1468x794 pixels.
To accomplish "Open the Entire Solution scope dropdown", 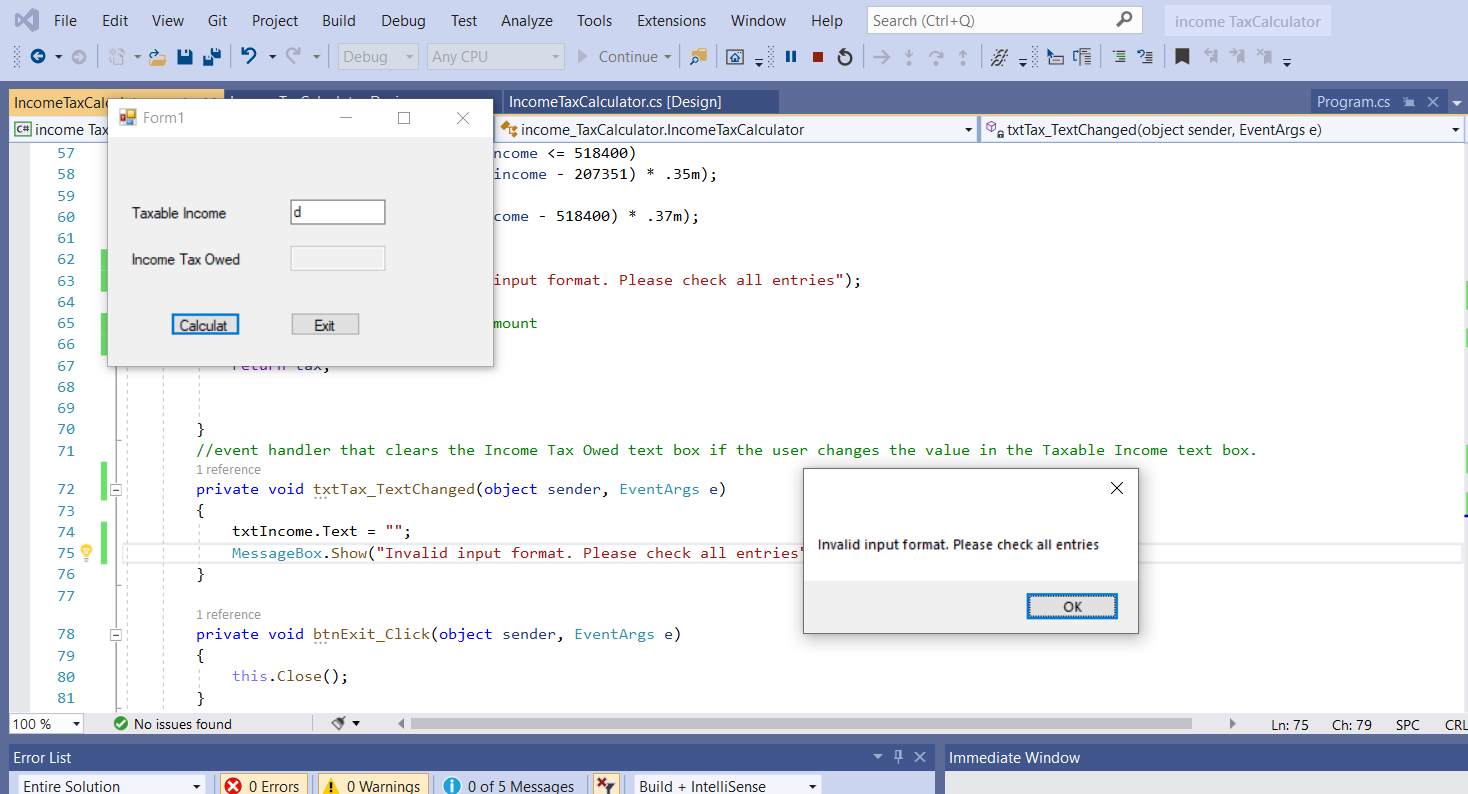I will pos(110,785).
